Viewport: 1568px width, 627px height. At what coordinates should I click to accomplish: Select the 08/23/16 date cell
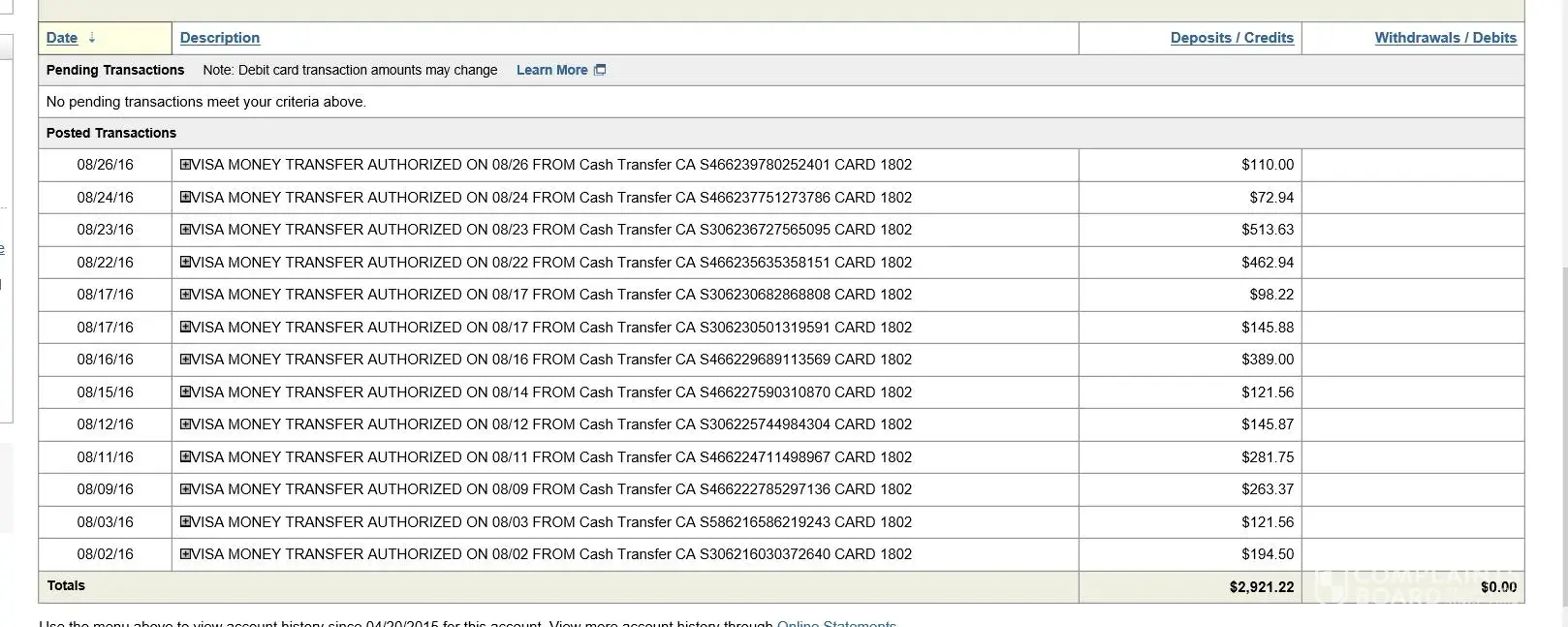(x=106, y=230)
